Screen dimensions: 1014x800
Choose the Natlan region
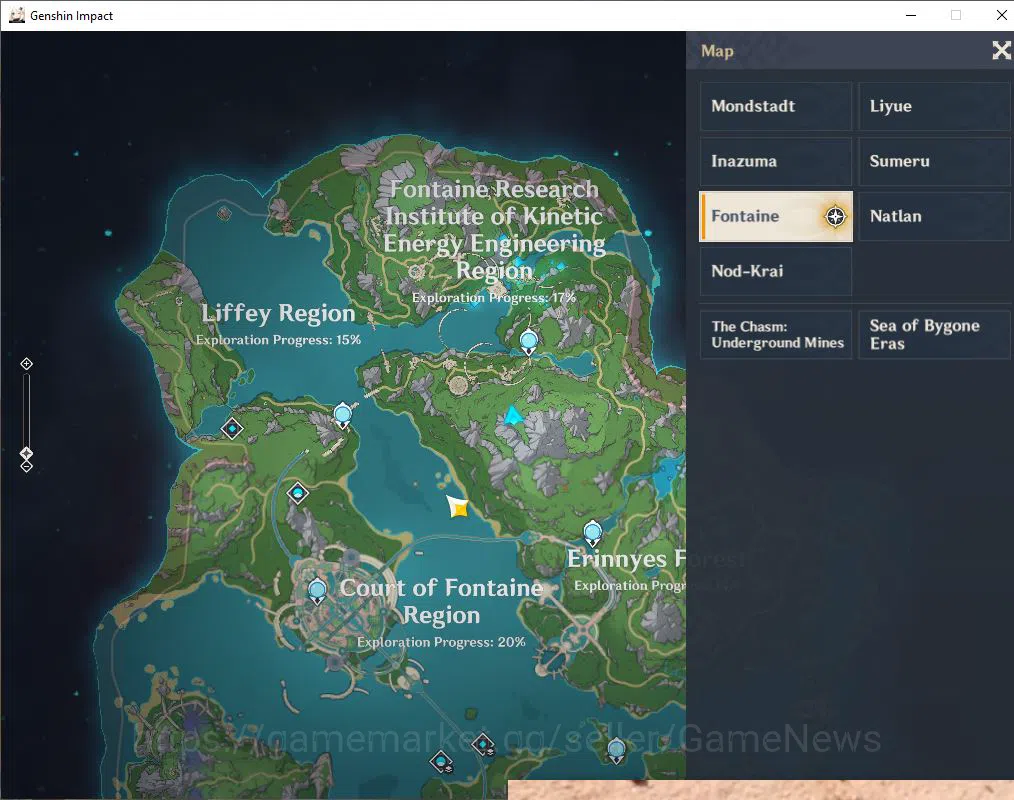[x=934, y=216]
